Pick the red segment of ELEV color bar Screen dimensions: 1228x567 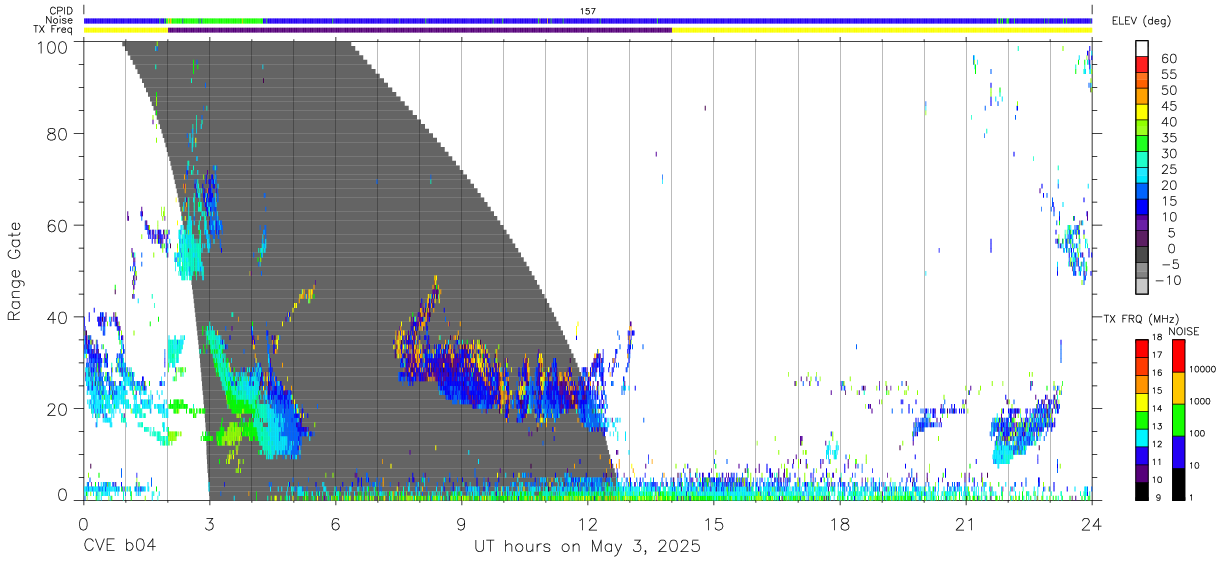pos(1142,66)
